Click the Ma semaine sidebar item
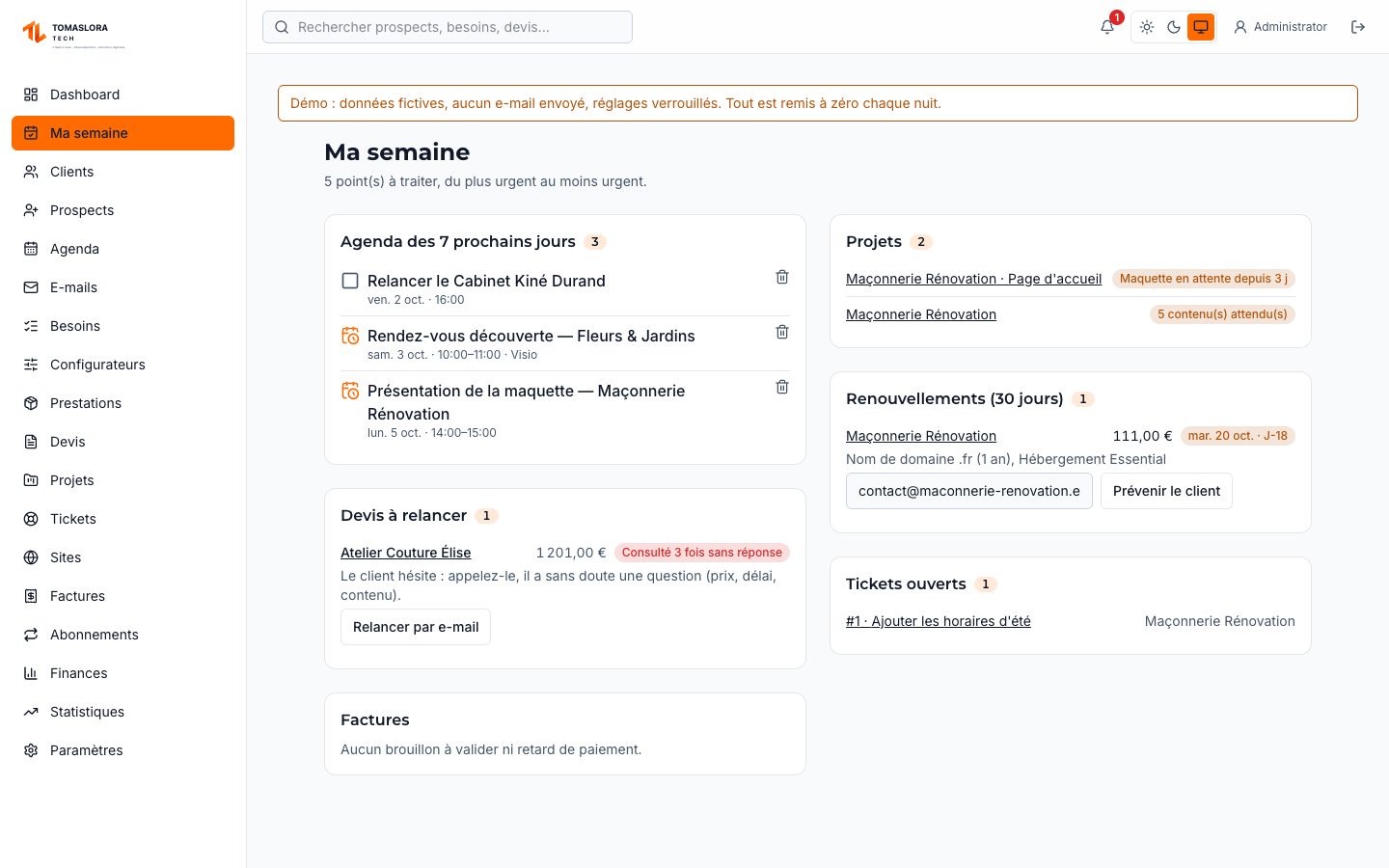The width and height of the screenshot is (1389, 868). click(123, 133)
